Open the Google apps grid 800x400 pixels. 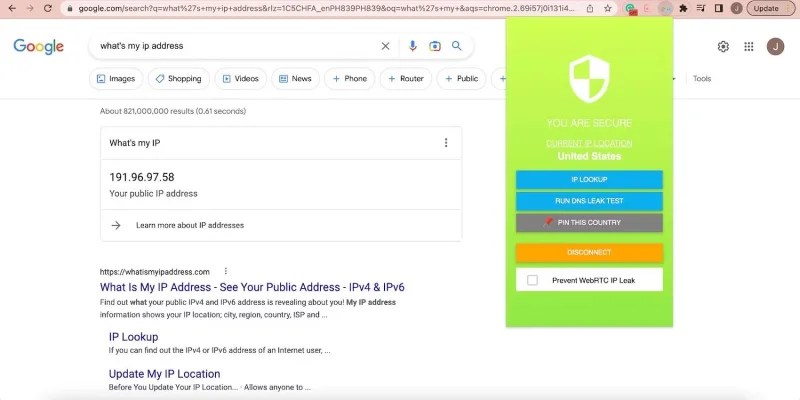click(748, 46)
